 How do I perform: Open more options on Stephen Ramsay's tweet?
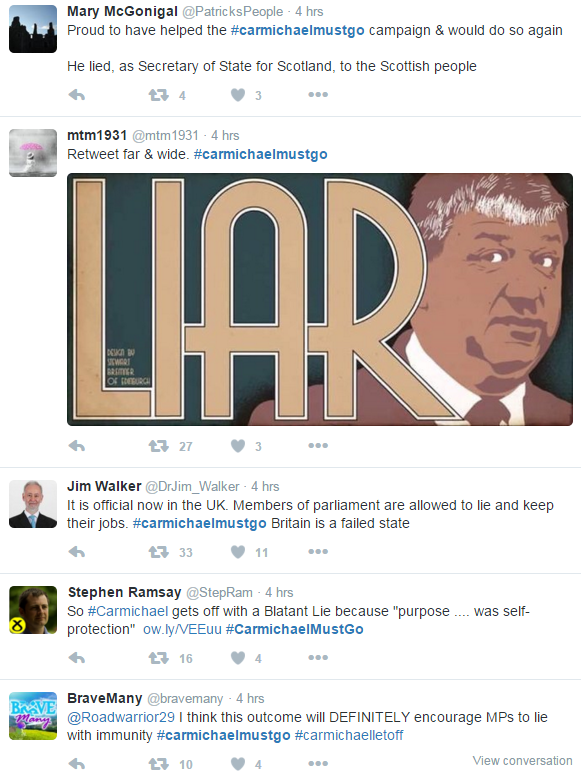coord(318,658)
